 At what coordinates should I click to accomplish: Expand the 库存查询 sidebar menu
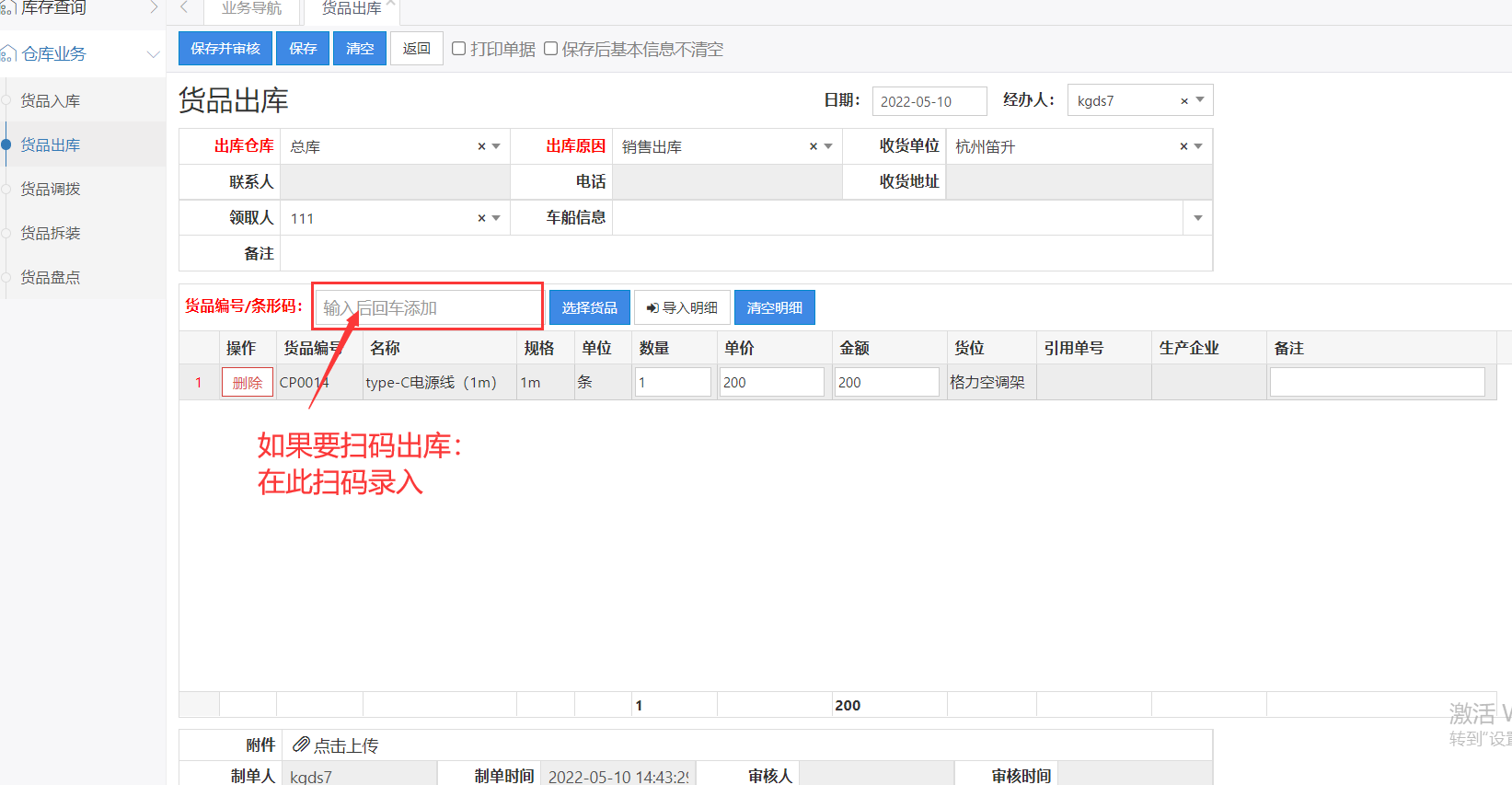[x=83, y=8]
